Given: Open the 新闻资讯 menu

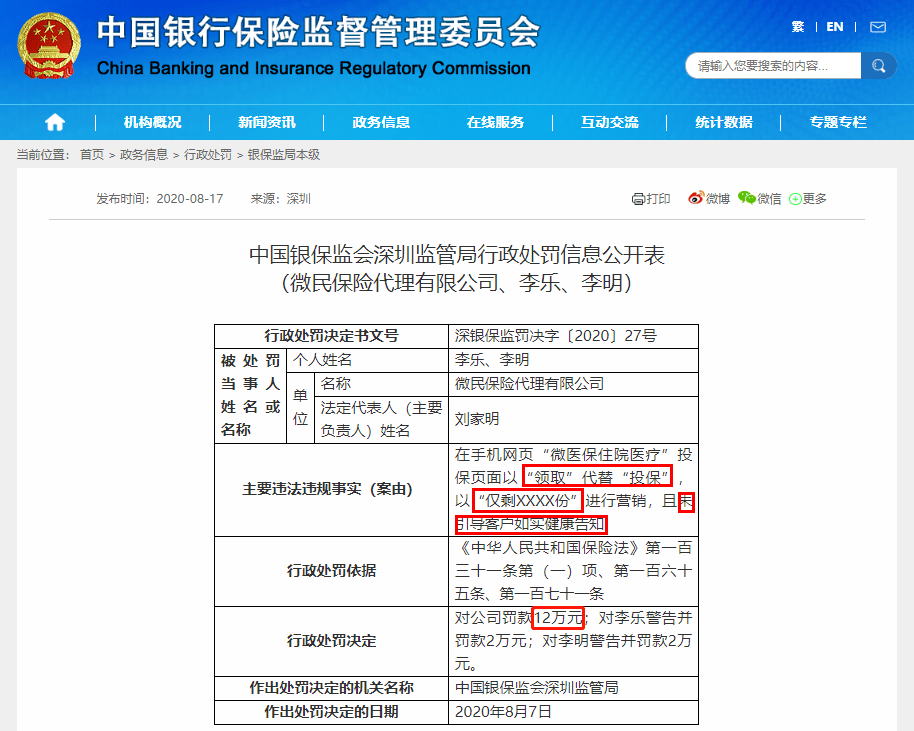Looking at the screenshot, I should pos(267,122).
